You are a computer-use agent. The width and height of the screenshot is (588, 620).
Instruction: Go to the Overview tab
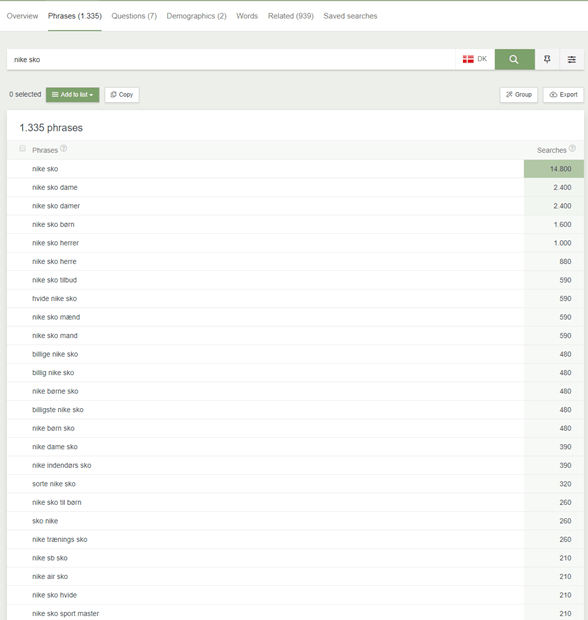tap(23, 16)
